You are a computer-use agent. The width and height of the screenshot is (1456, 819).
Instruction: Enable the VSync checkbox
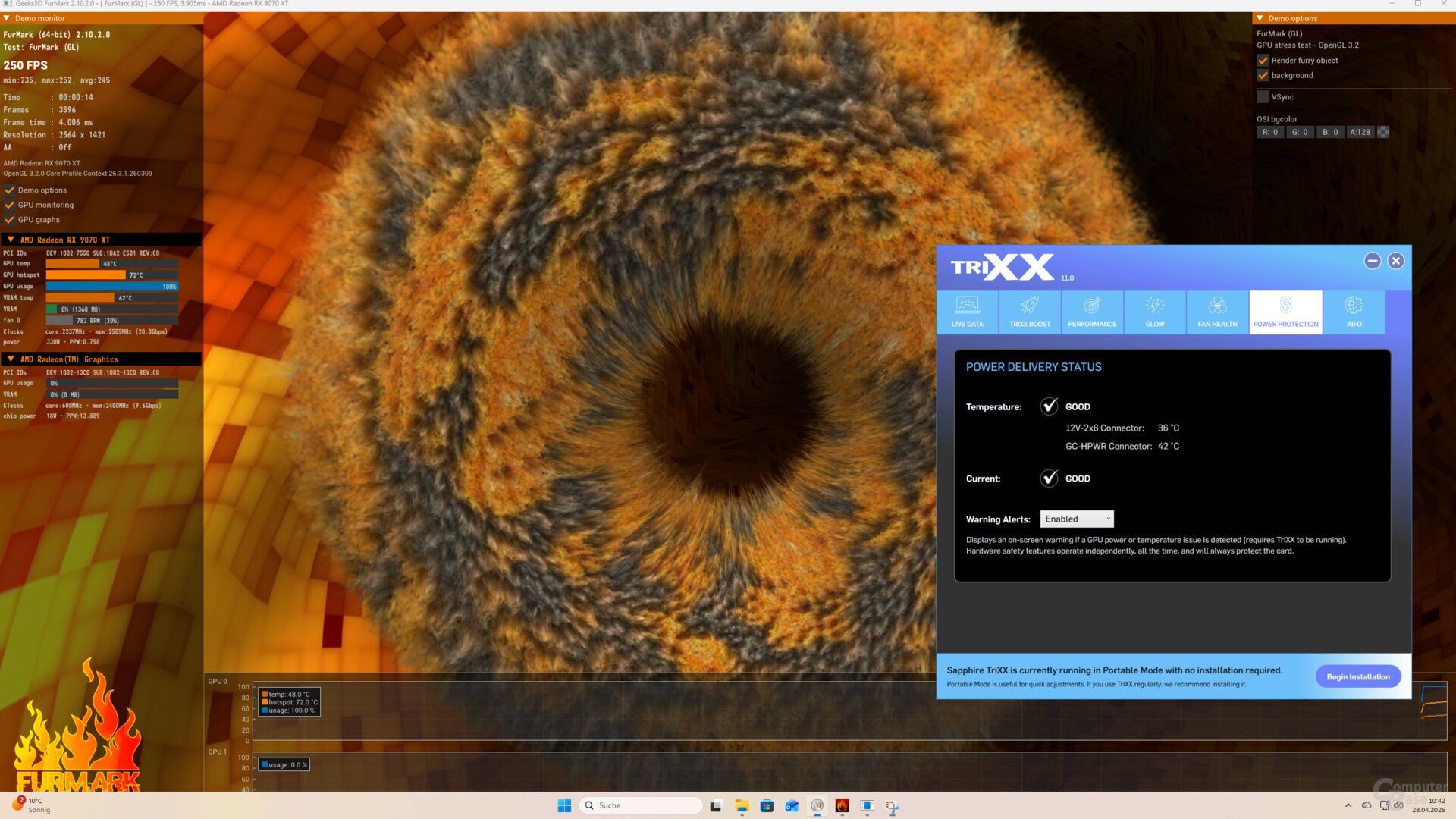(1263, 97)
